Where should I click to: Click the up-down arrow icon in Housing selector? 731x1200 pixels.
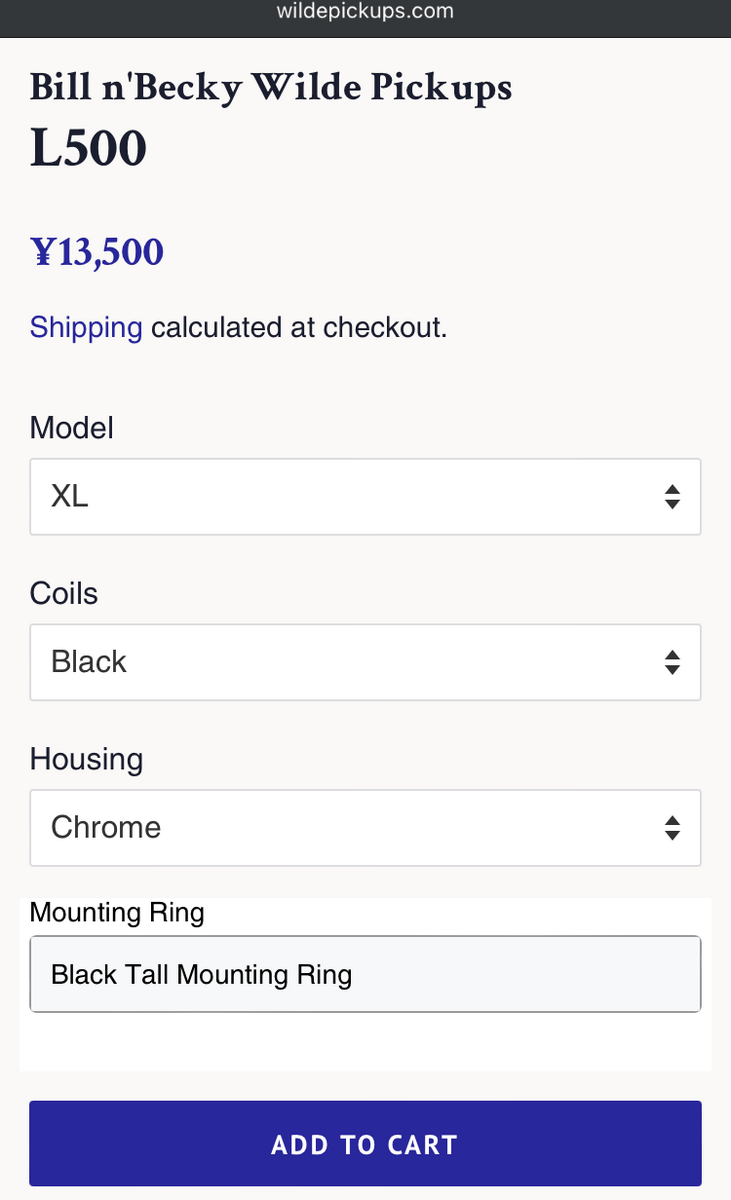pyautogui.click(x=672, y=828)
